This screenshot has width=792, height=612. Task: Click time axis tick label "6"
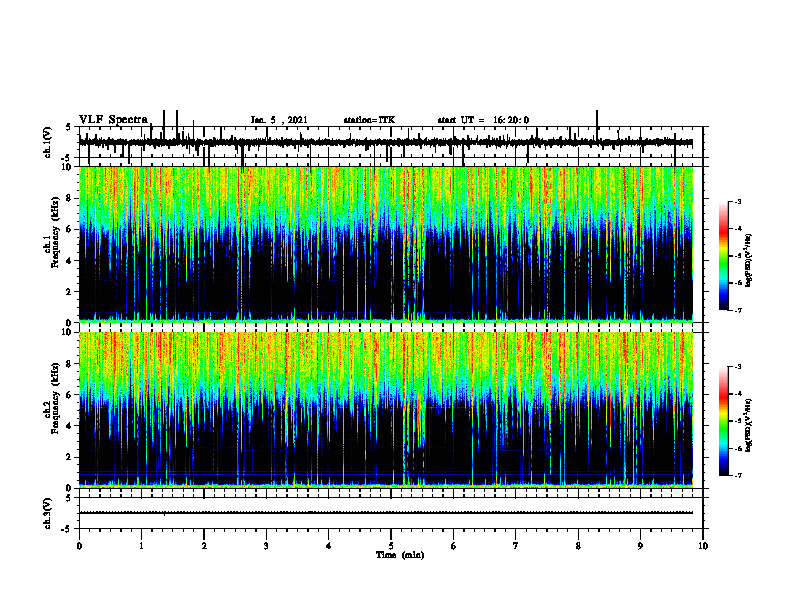pos(454,546)
